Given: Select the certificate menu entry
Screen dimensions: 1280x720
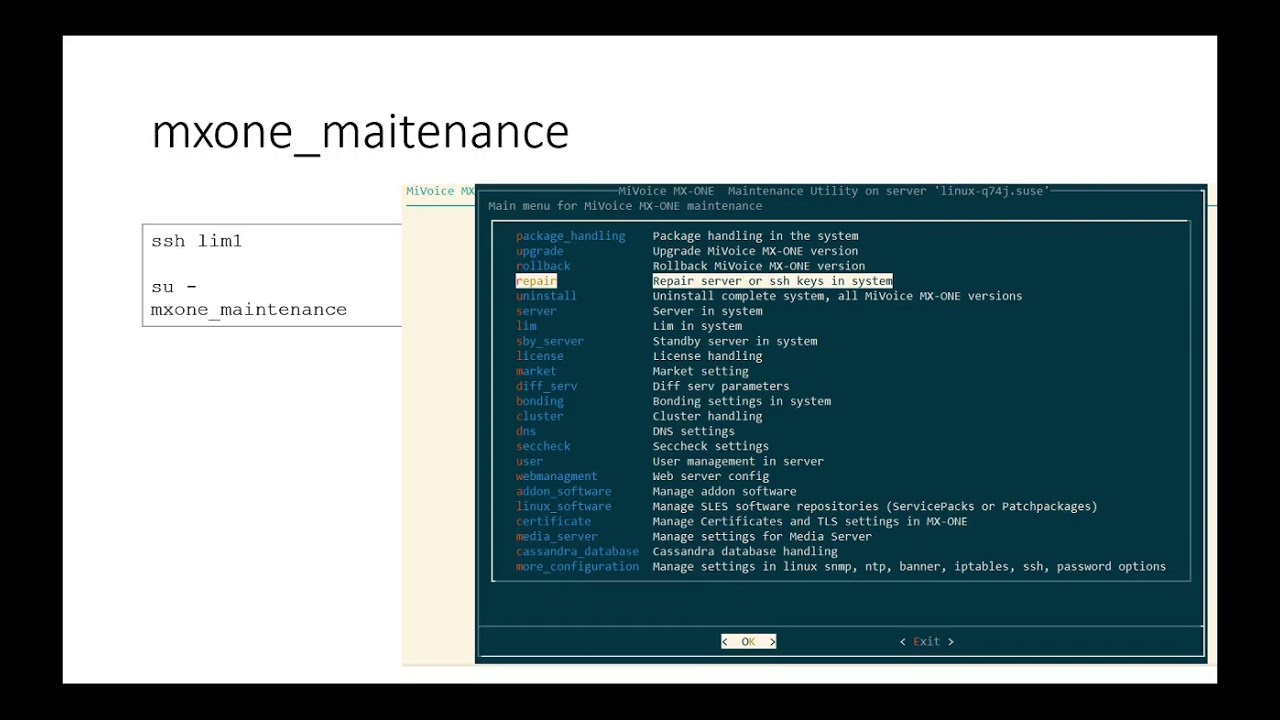Looking at the screenshot, I should (553, 521).
